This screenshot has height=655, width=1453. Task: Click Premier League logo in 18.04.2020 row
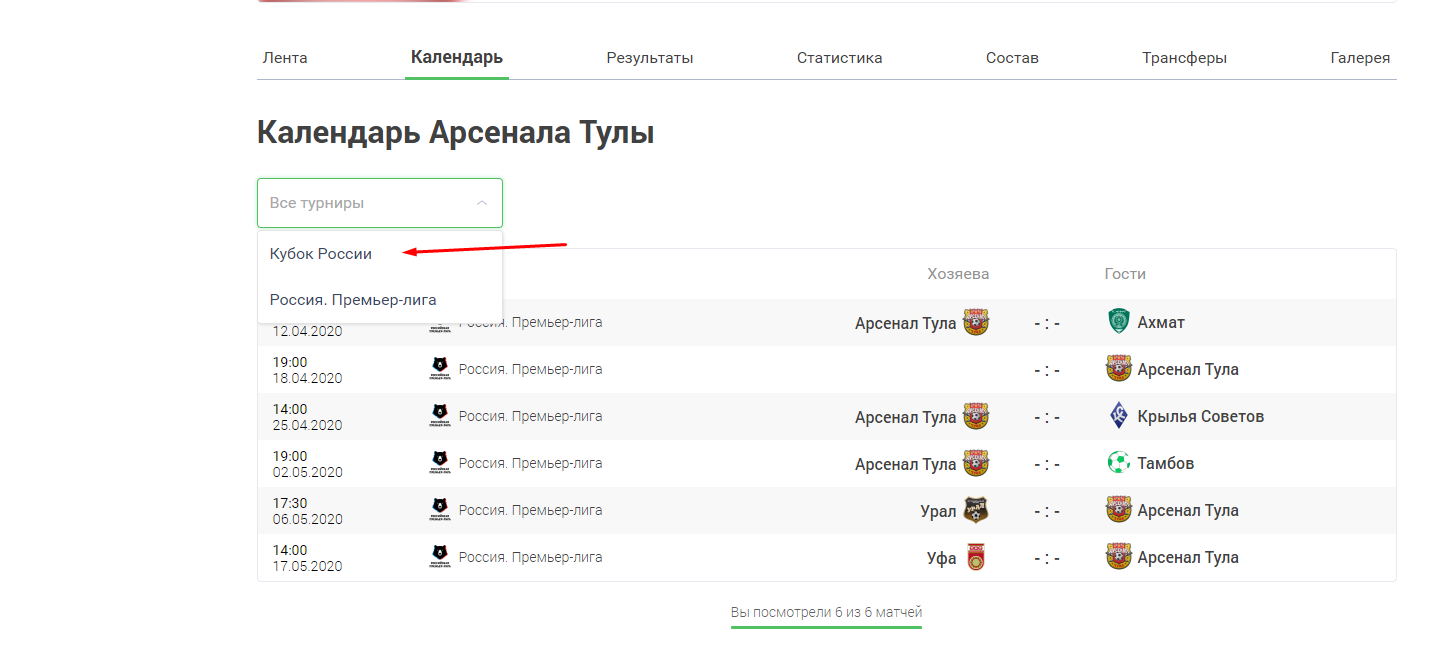click(x=438, y=369)
